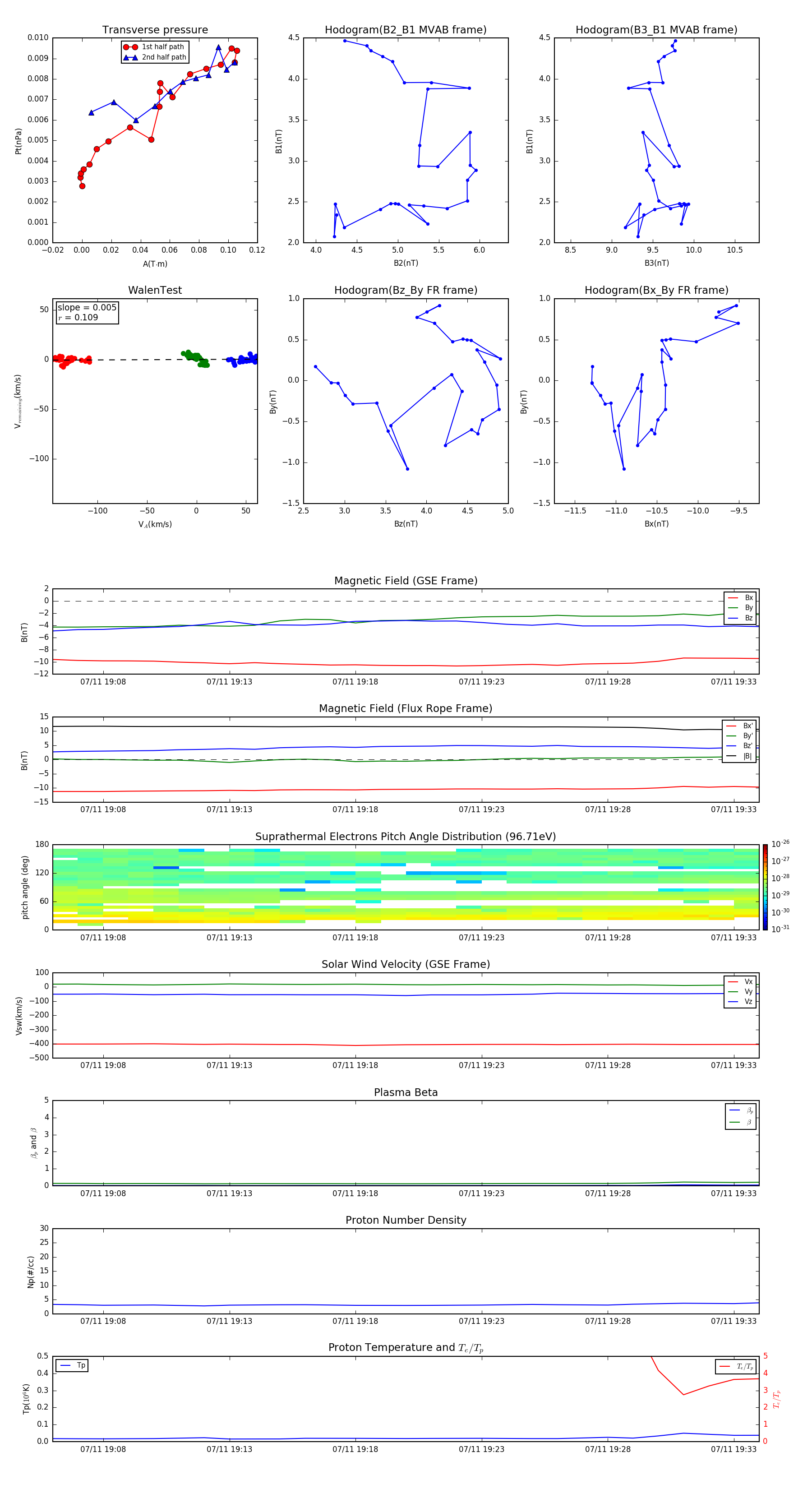Viewport: 812px width, 1489px height.
Task: Click the red Te/Tp right-side axis label
Action: coord(776,1399)
